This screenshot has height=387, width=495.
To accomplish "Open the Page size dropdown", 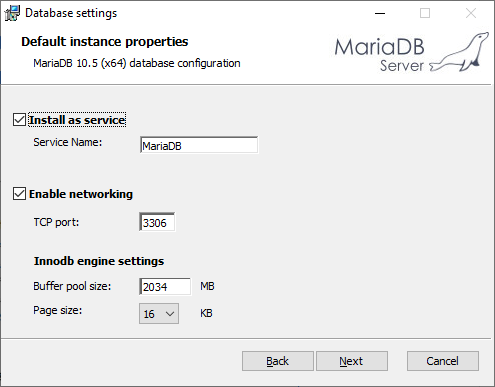I will coord(159,313).
